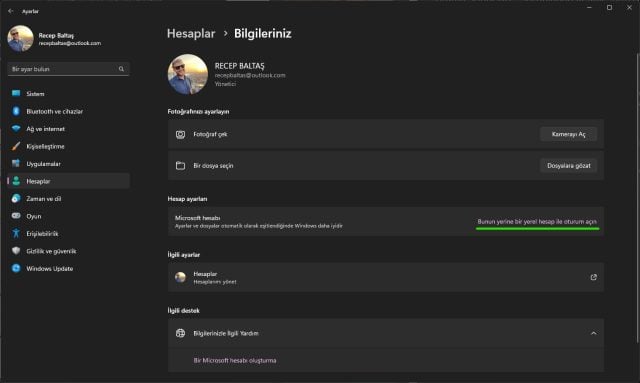Go to Ağ ve internet settings
The width and height of the screenshot is (640, 383).
pyautogui.click(x=69, y=129)
